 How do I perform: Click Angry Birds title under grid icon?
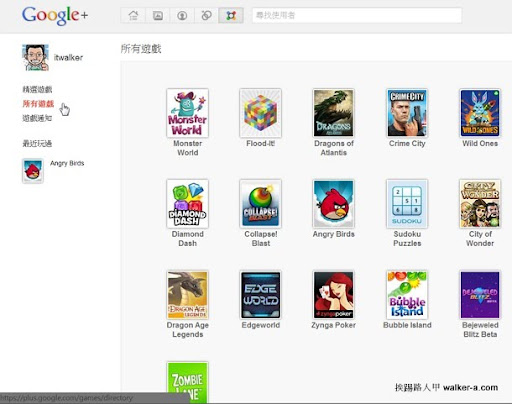pyautogui.click(x=334, y=234)
